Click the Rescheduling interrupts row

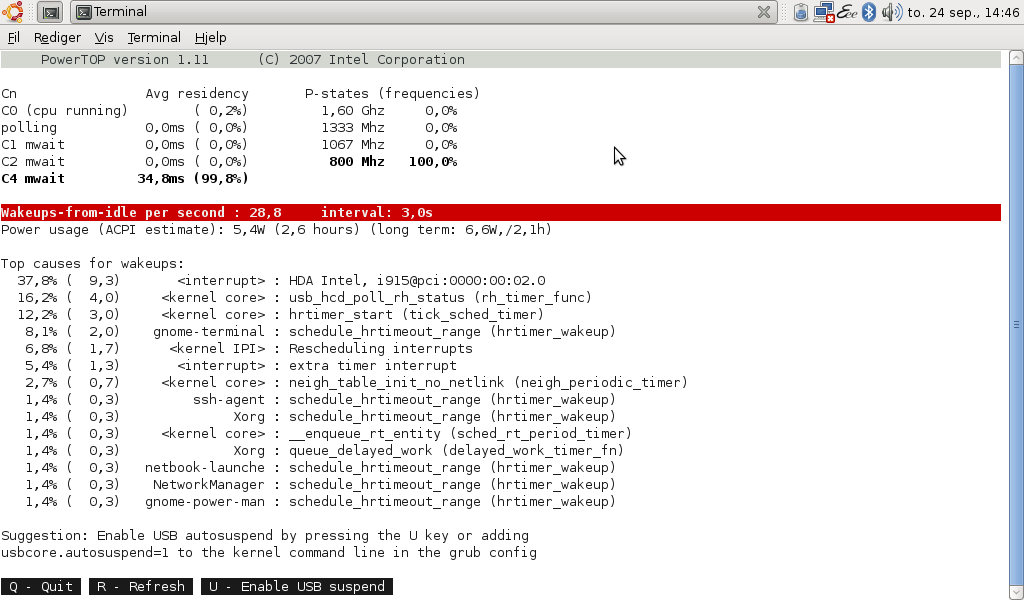click(249, 349)
